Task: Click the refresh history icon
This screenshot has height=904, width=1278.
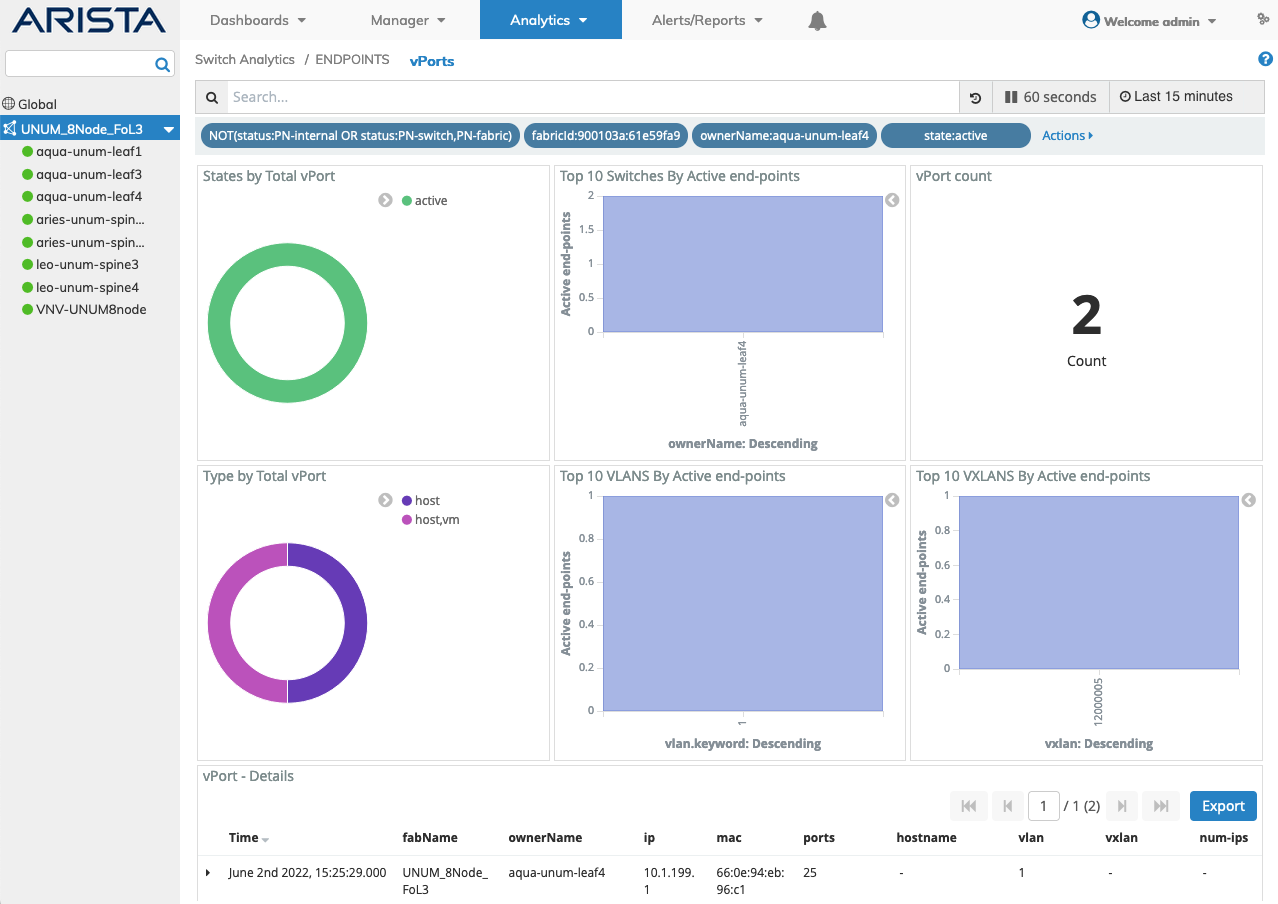Action: coord(976,97)
